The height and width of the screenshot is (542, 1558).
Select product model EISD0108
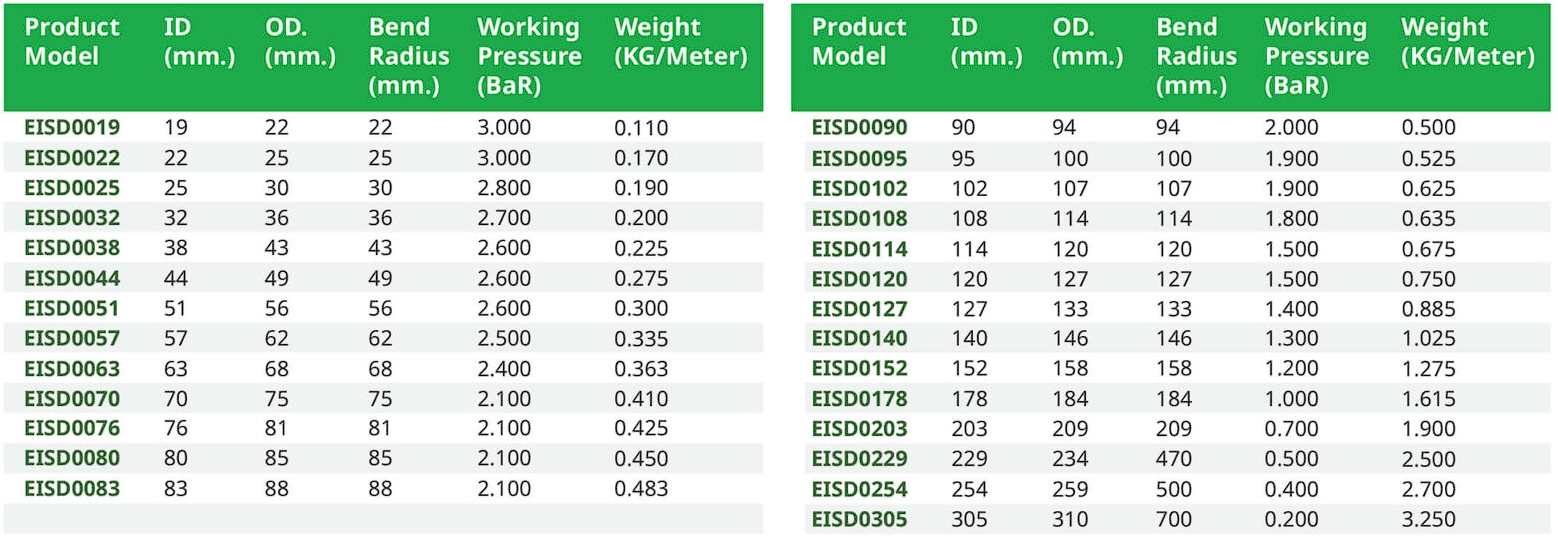[x=859, y=218]
